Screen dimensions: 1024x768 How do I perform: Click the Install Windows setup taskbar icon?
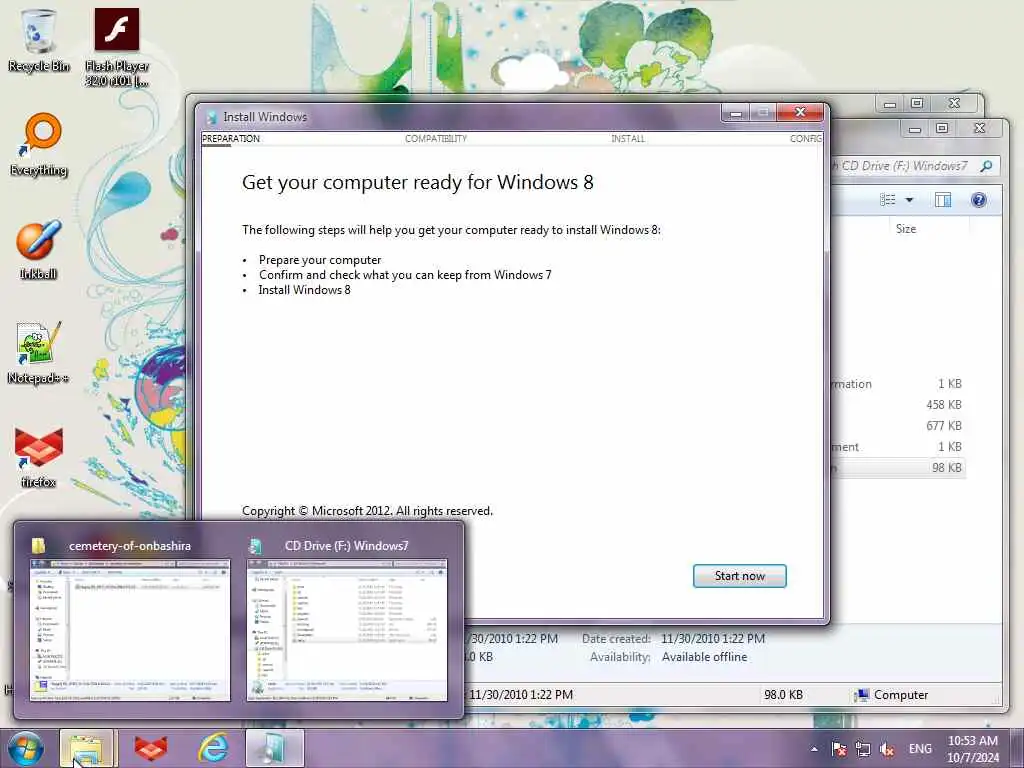click(275, 748)
